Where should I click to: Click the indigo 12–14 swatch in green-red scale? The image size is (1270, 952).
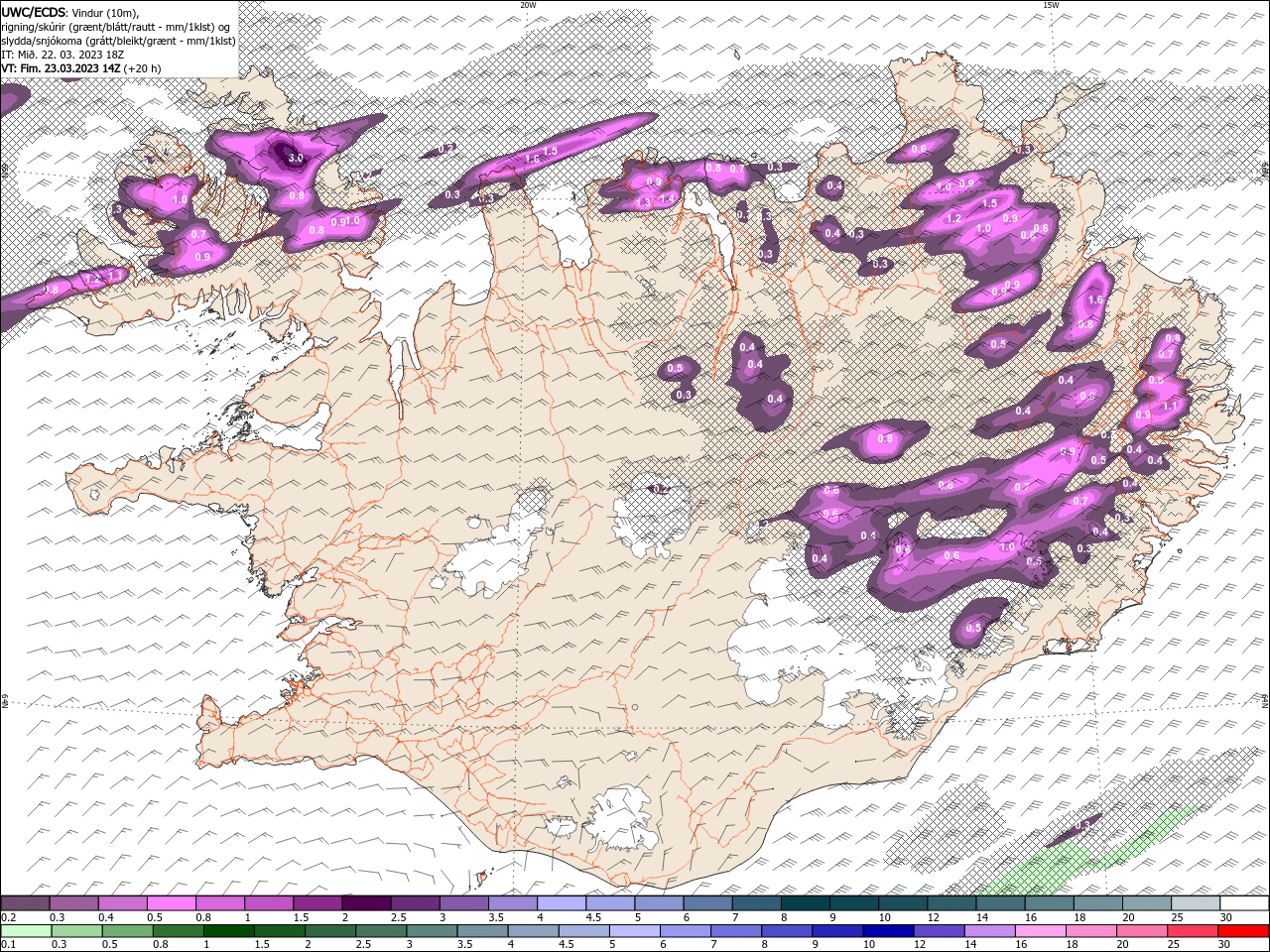click(939, 931)
